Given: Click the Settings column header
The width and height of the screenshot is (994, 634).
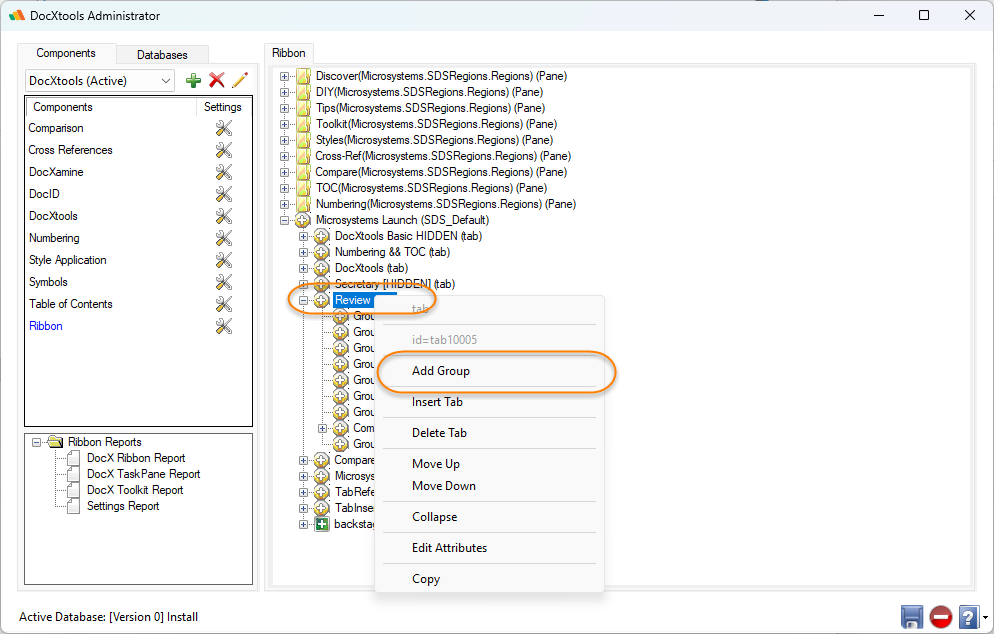Looking at the screenshot, I should point(223,107).
